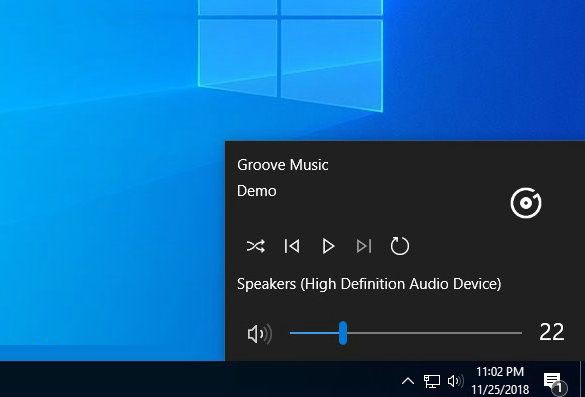This screenshot has height=397, width=585.
Task: Click the volume level value 22
Action: pyautogui.click(x=551, y=332)
